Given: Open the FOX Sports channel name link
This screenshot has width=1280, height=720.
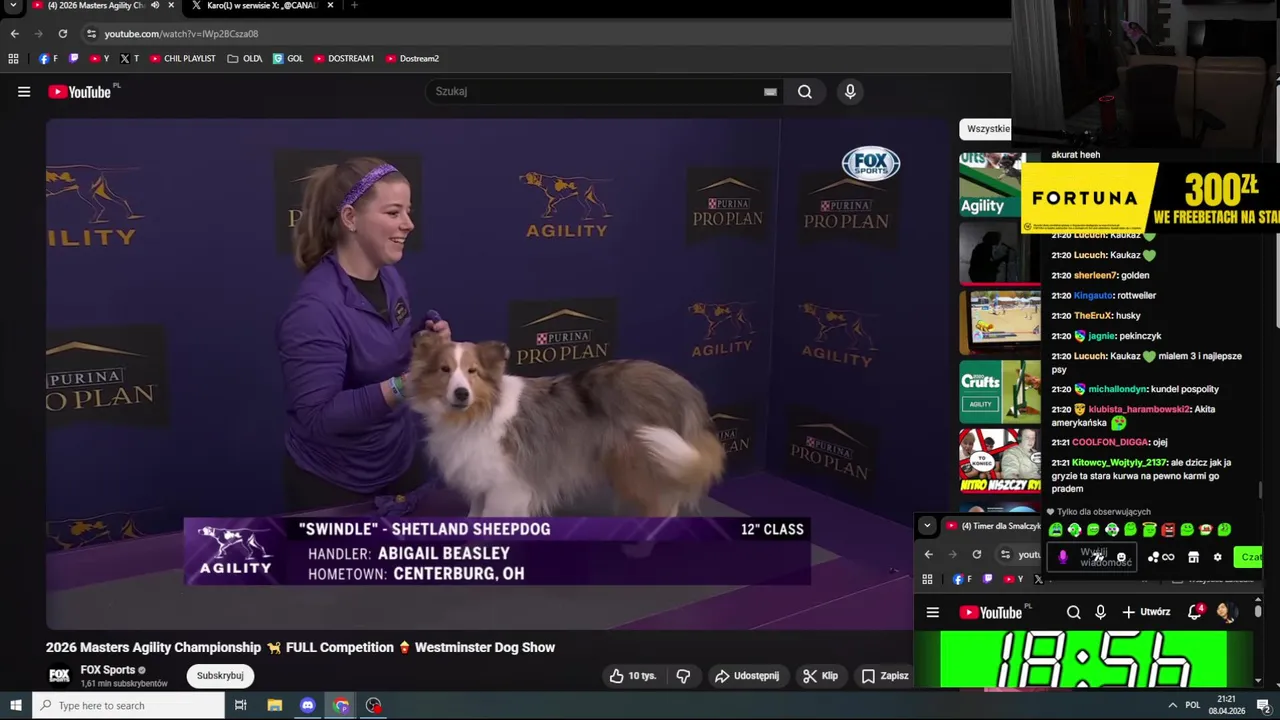Looking at the screenshot, I should coord(108,670).
